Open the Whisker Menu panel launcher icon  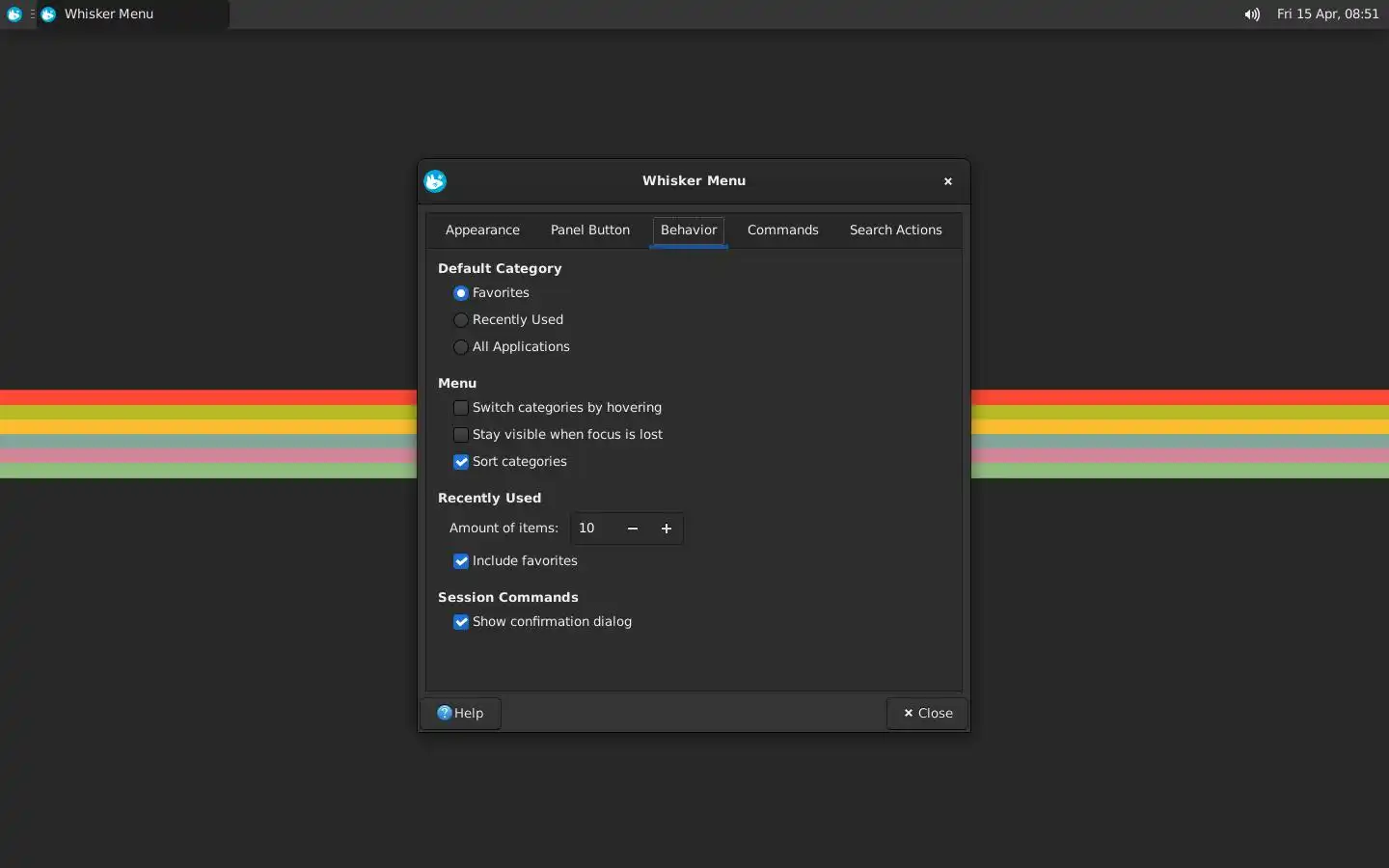coord(14,14)
